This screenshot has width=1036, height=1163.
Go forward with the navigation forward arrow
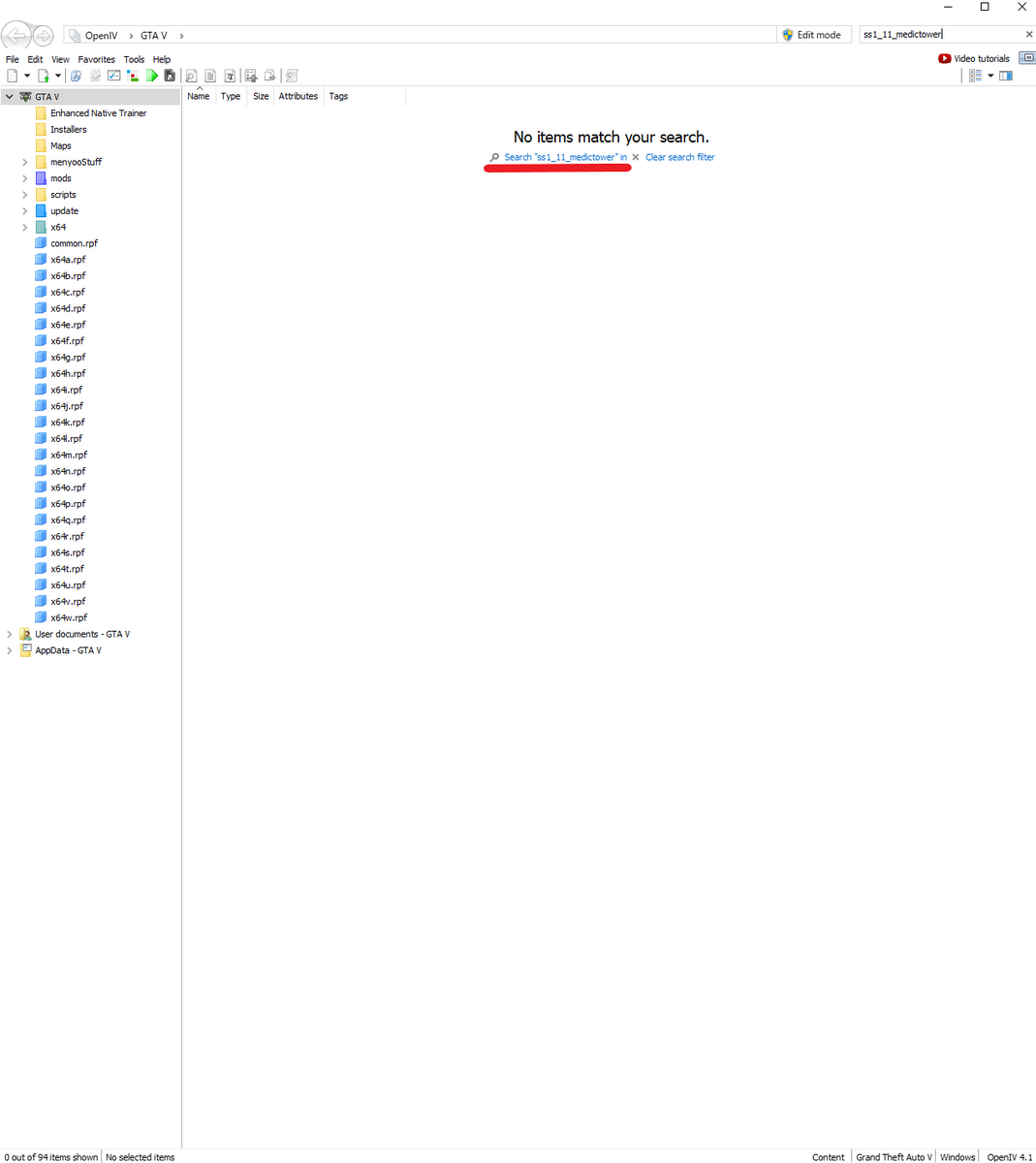(44, 36)
